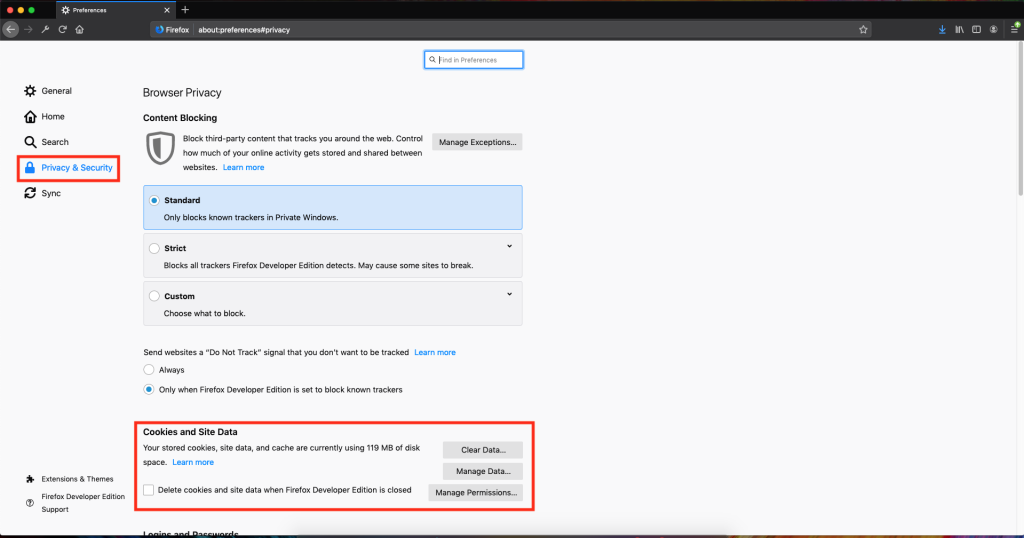Image resolution: width=1024 pixels, height=538 pixels.
Task: Click Manage Permissions button
Action: [x=476, y=493]
